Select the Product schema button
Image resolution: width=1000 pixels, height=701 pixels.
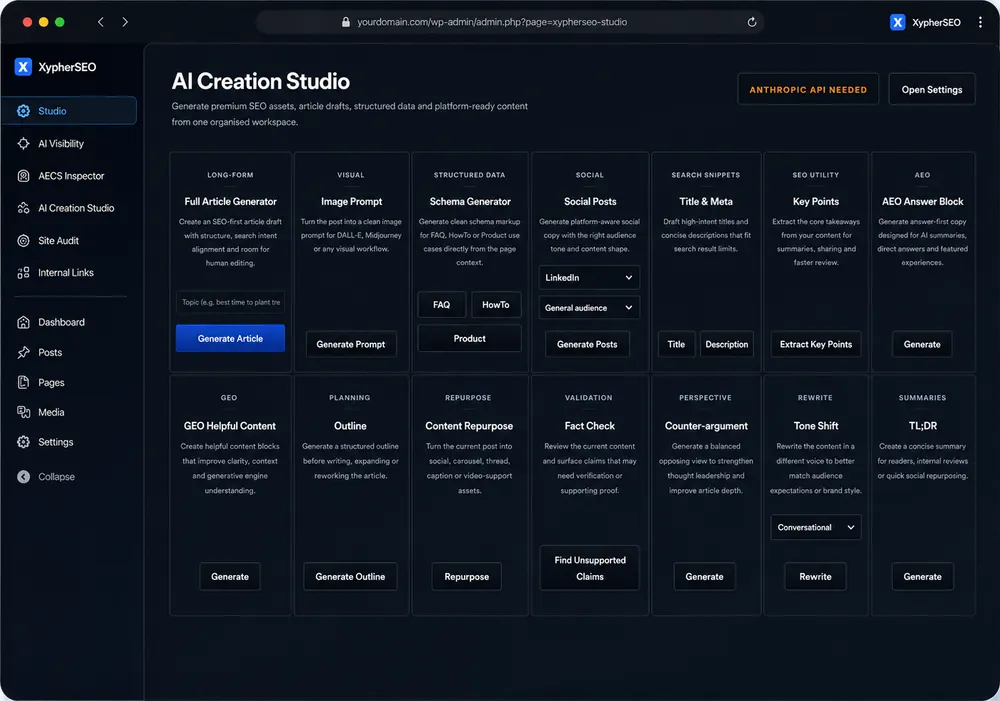point(469,339)
